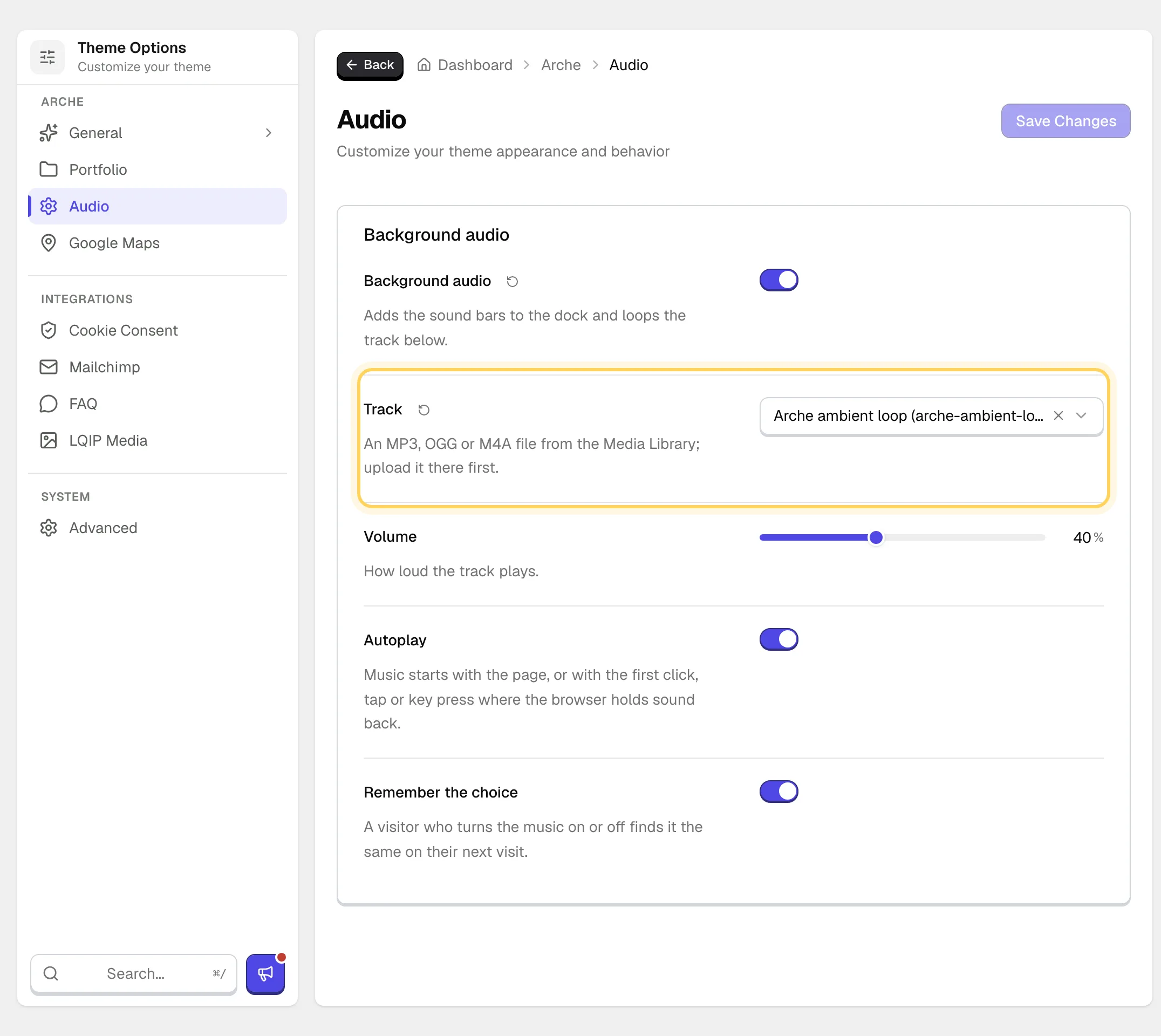Open LQIP Media settings
The image size is (1161, 1036).
click(x=158, y=441)
